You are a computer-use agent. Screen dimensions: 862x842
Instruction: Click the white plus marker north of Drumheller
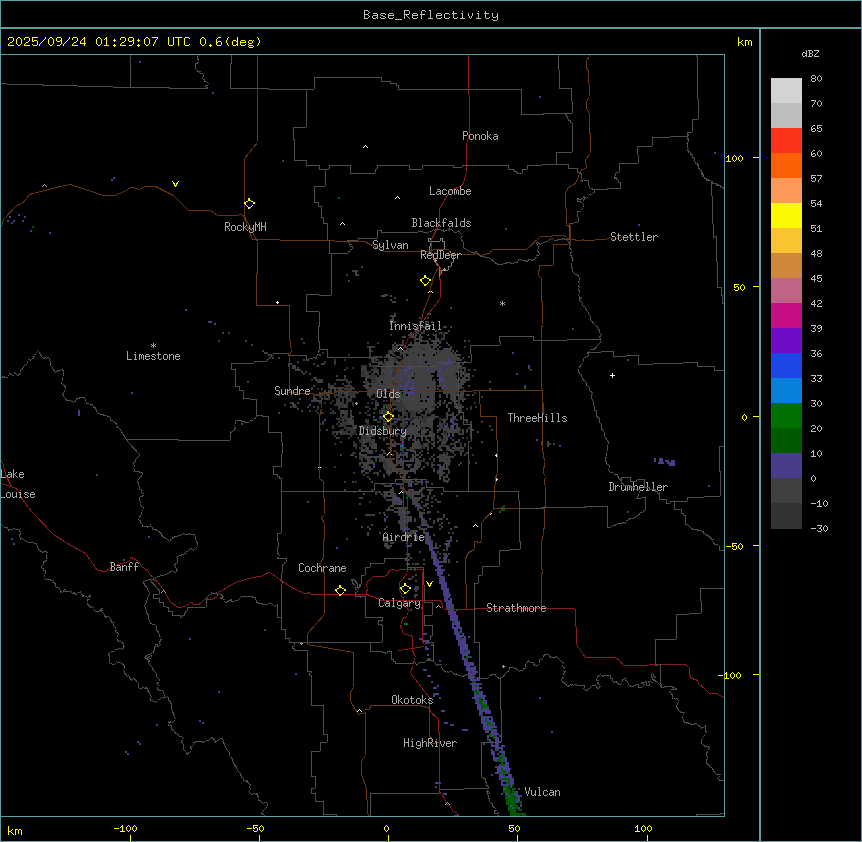pyautogui.click(x=613, y=375)
